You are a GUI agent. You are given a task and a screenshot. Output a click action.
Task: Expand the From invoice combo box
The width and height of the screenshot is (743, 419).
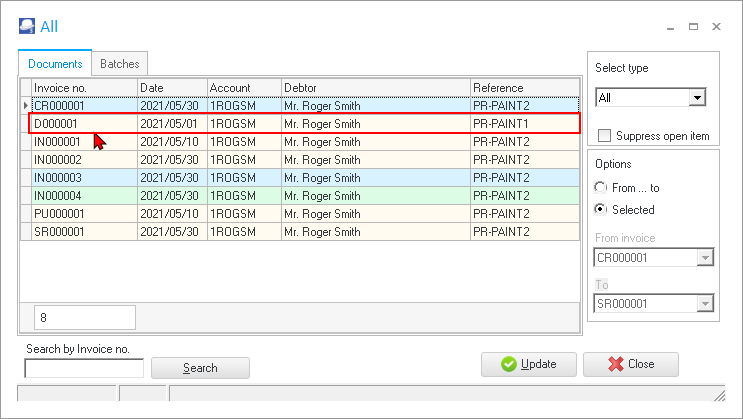[707, 258]
